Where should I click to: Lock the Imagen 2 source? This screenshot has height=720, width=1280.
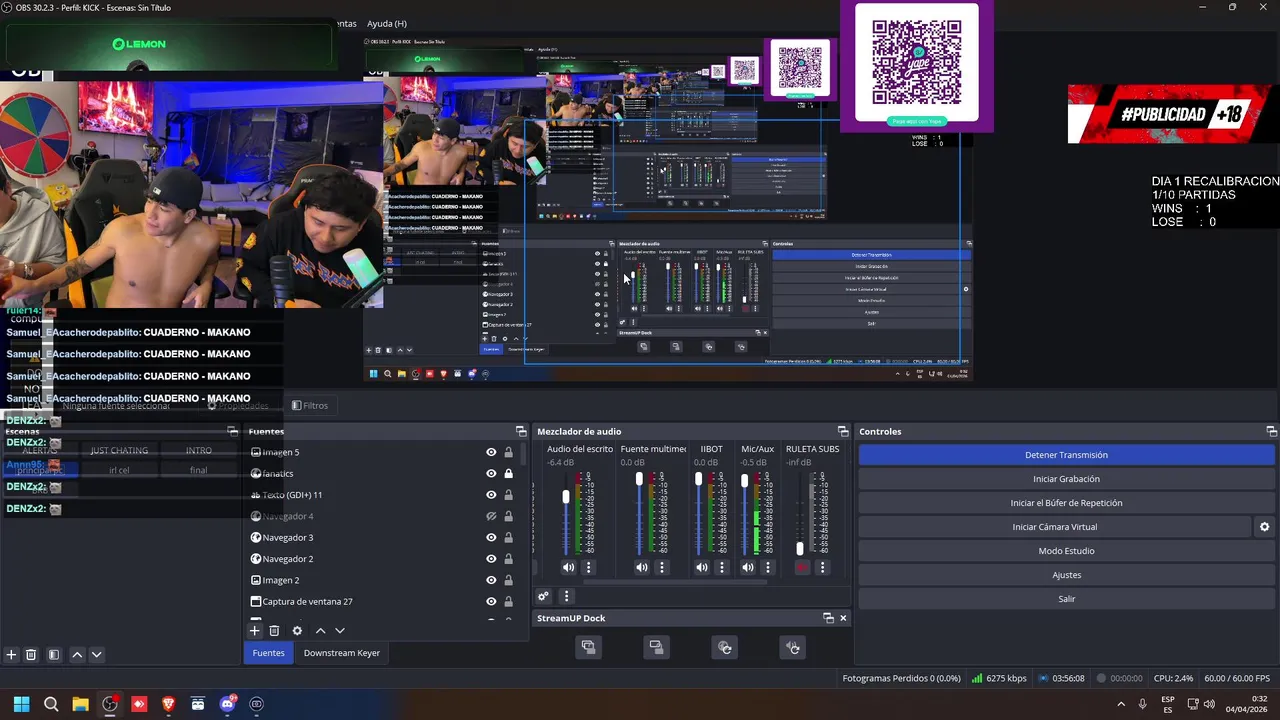pyautogui.click(x=508, y=580)
